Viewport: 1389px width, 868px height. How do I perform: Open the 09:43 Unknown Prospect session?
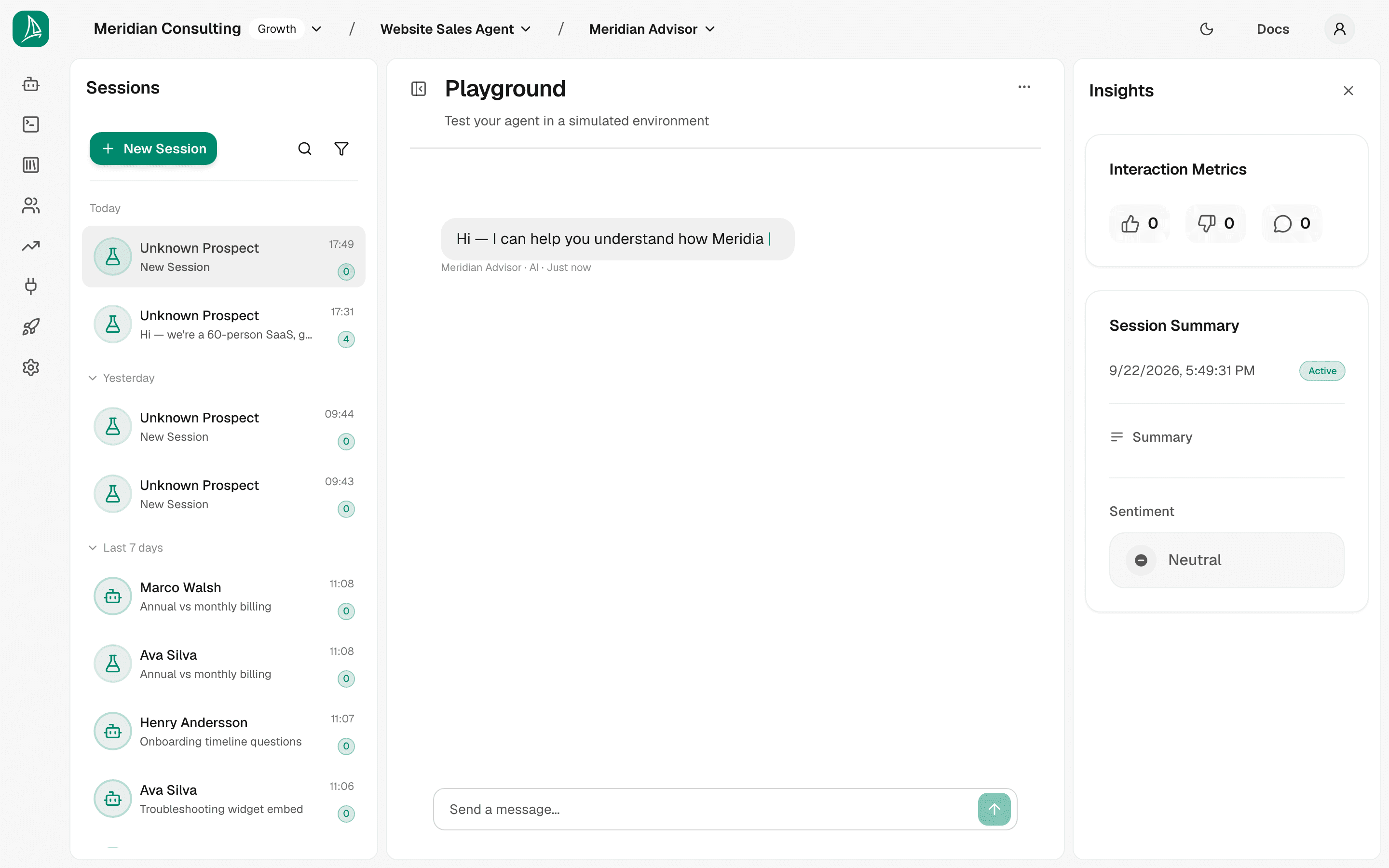pos(224,494)
